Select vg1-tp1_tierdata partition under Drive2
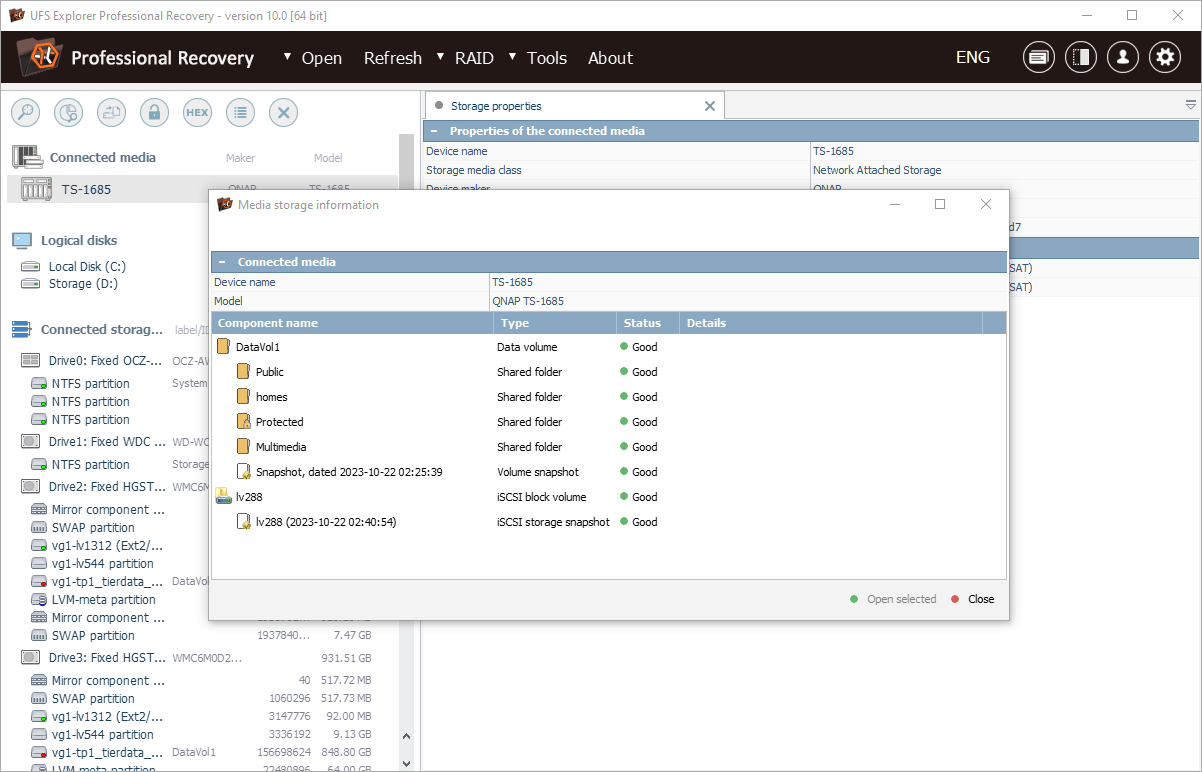This screenshot has width=1202, height=772. pyautogui.click(x=107, y=581)
